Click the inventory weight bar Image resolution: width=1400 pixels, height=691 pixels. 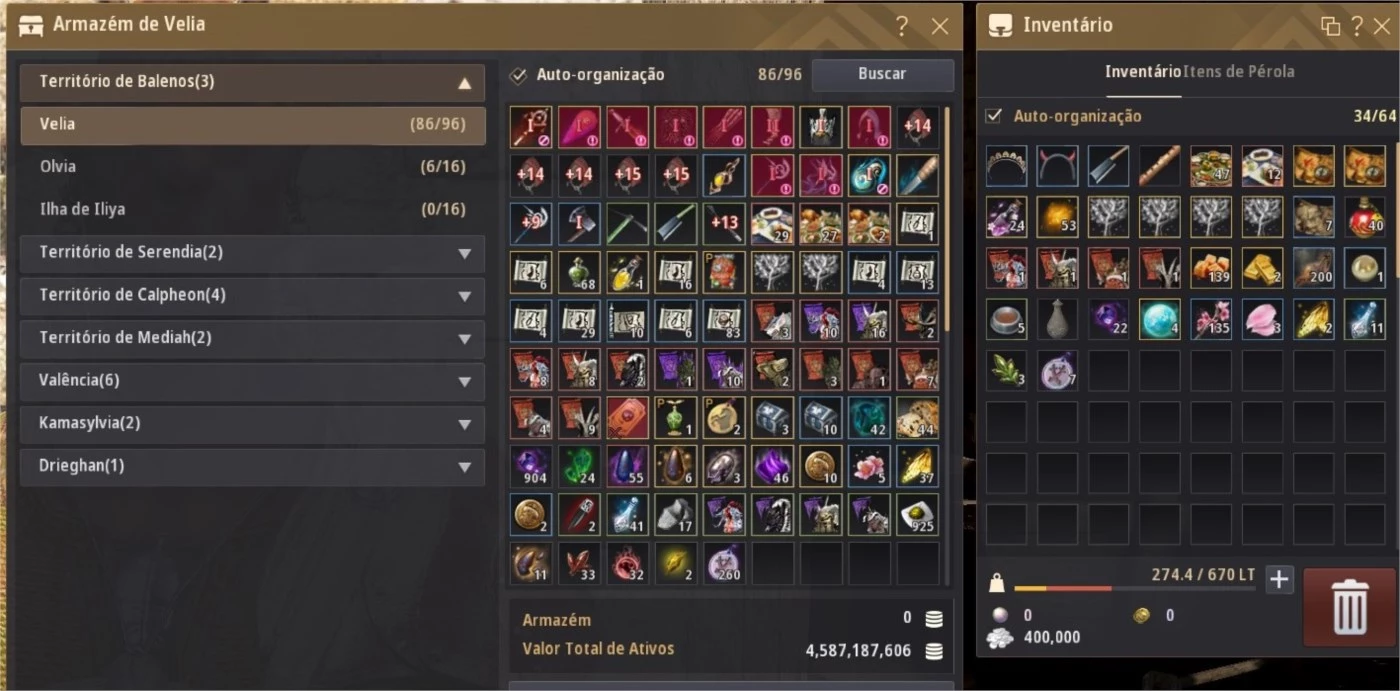[x=1135, y=588]
